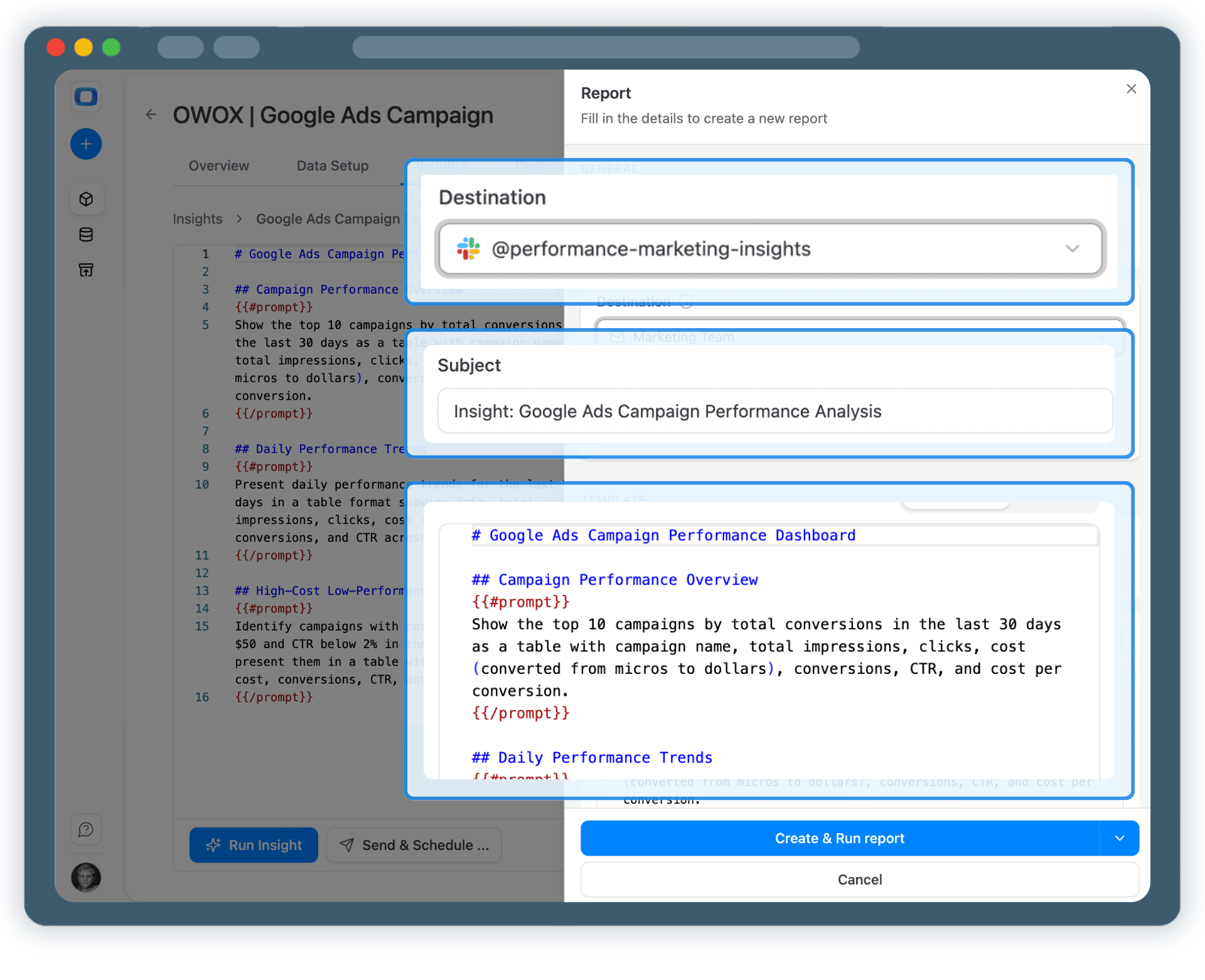Click Create & Run report
This screenshot has width=1205, height=980.
click(840, 838)
